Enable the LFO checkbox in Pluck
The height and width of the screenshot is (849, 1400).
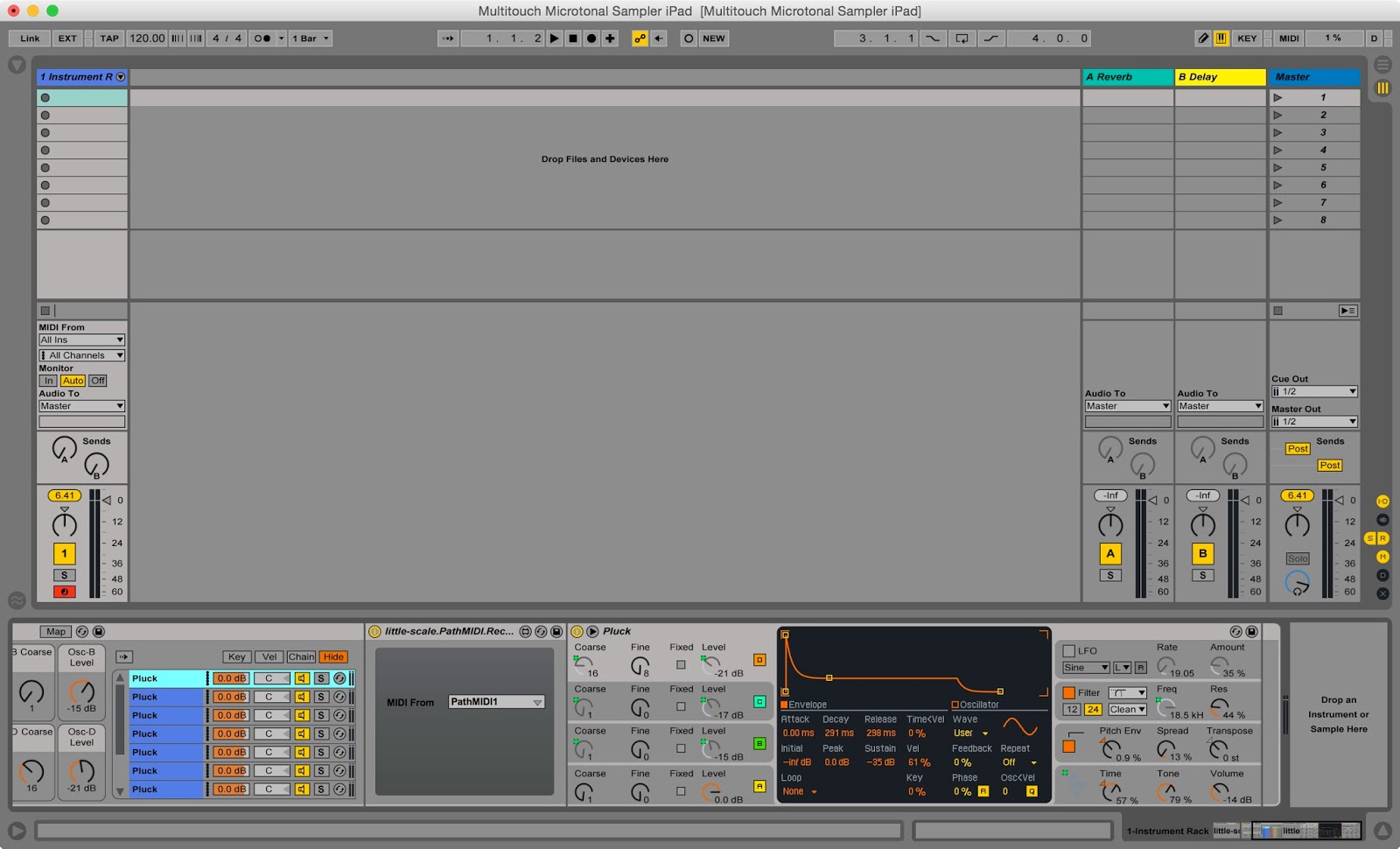1068,651
